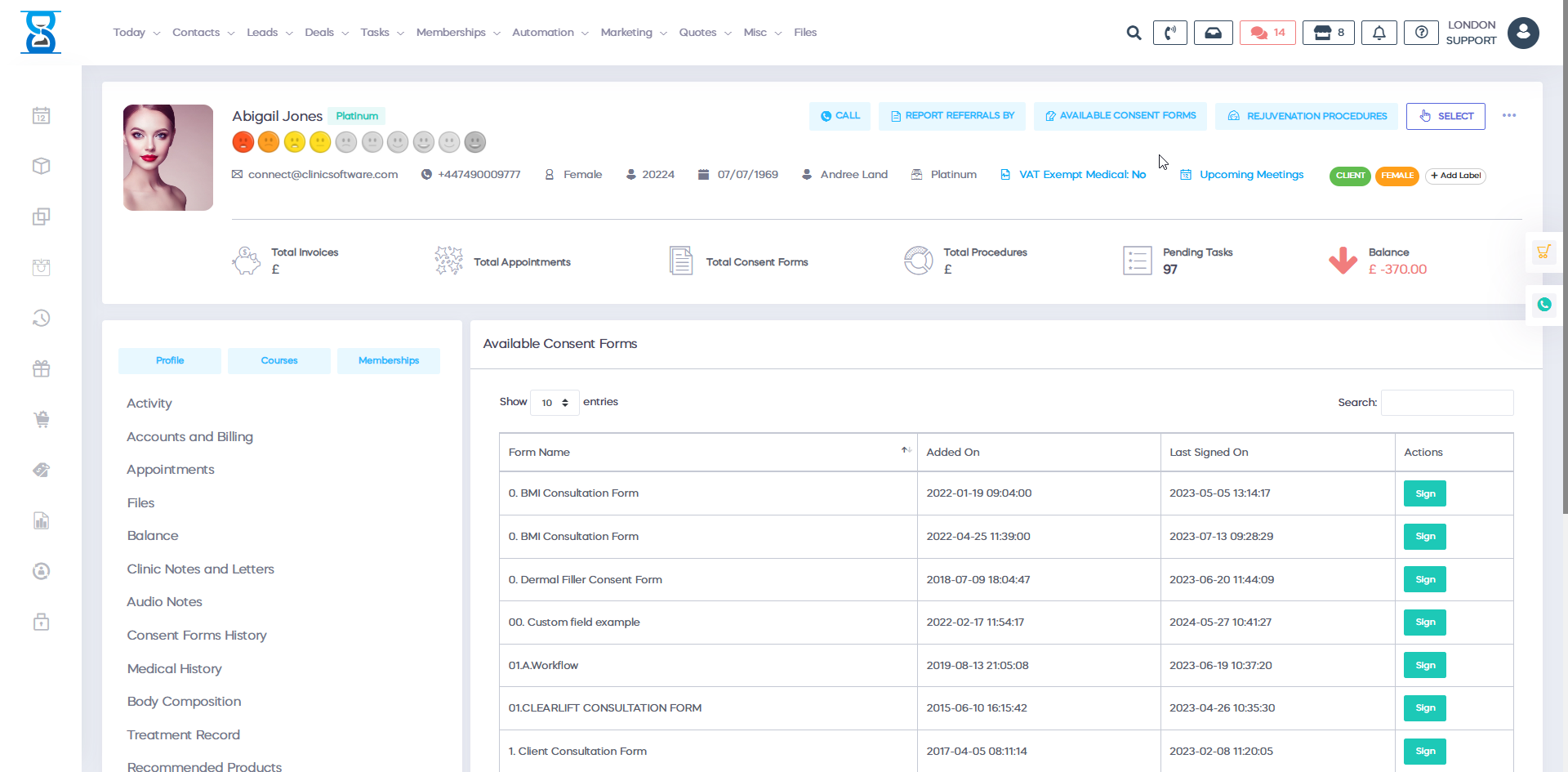Click the shopping cart icon on right edge
Screen dimensions: 1568x772
pyautogui.click(x=1543, y=252)
